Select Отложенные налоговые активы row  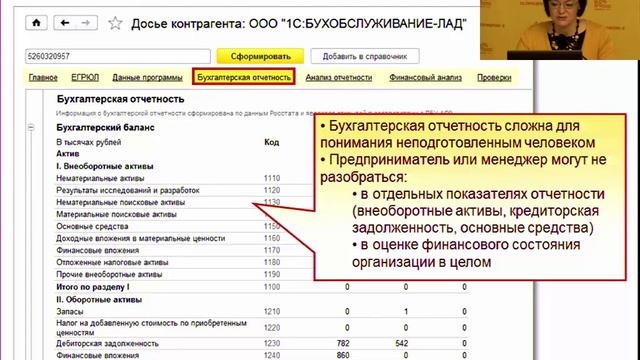tap(112, 262)
